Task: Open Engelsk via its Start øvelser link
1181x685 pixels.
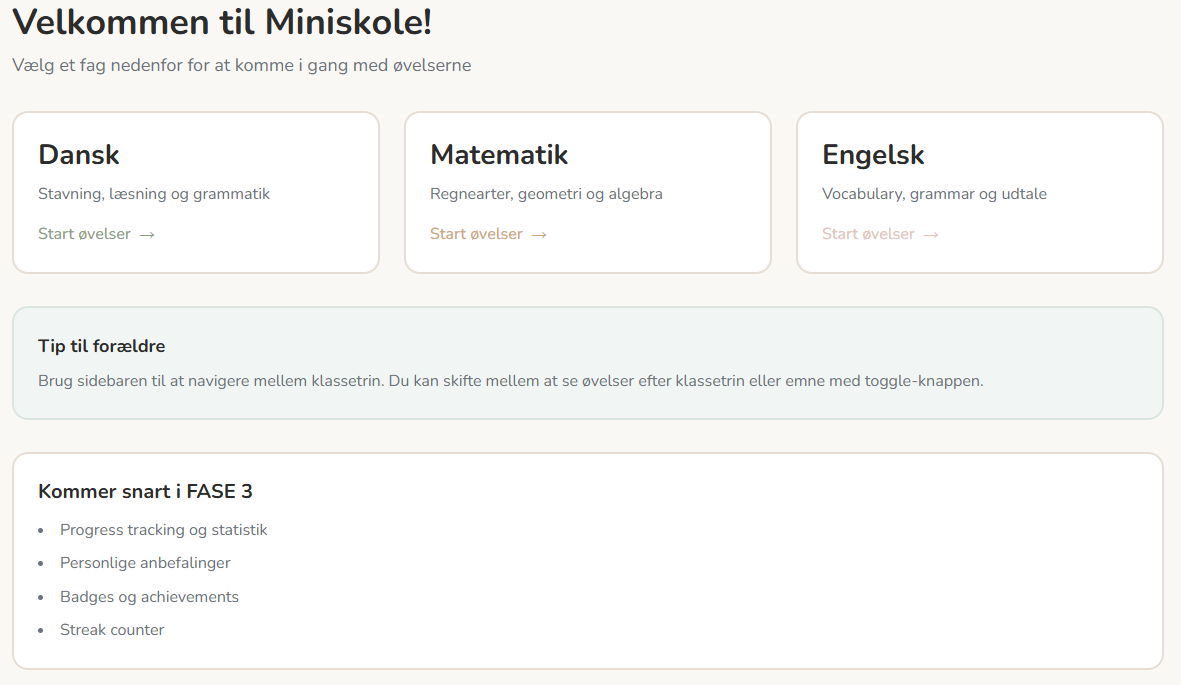Action: tap(869, 234)
